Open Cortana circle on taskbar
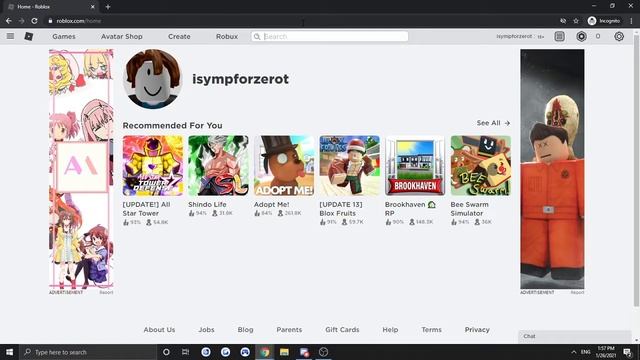640x360 pixels. point(166,352)
